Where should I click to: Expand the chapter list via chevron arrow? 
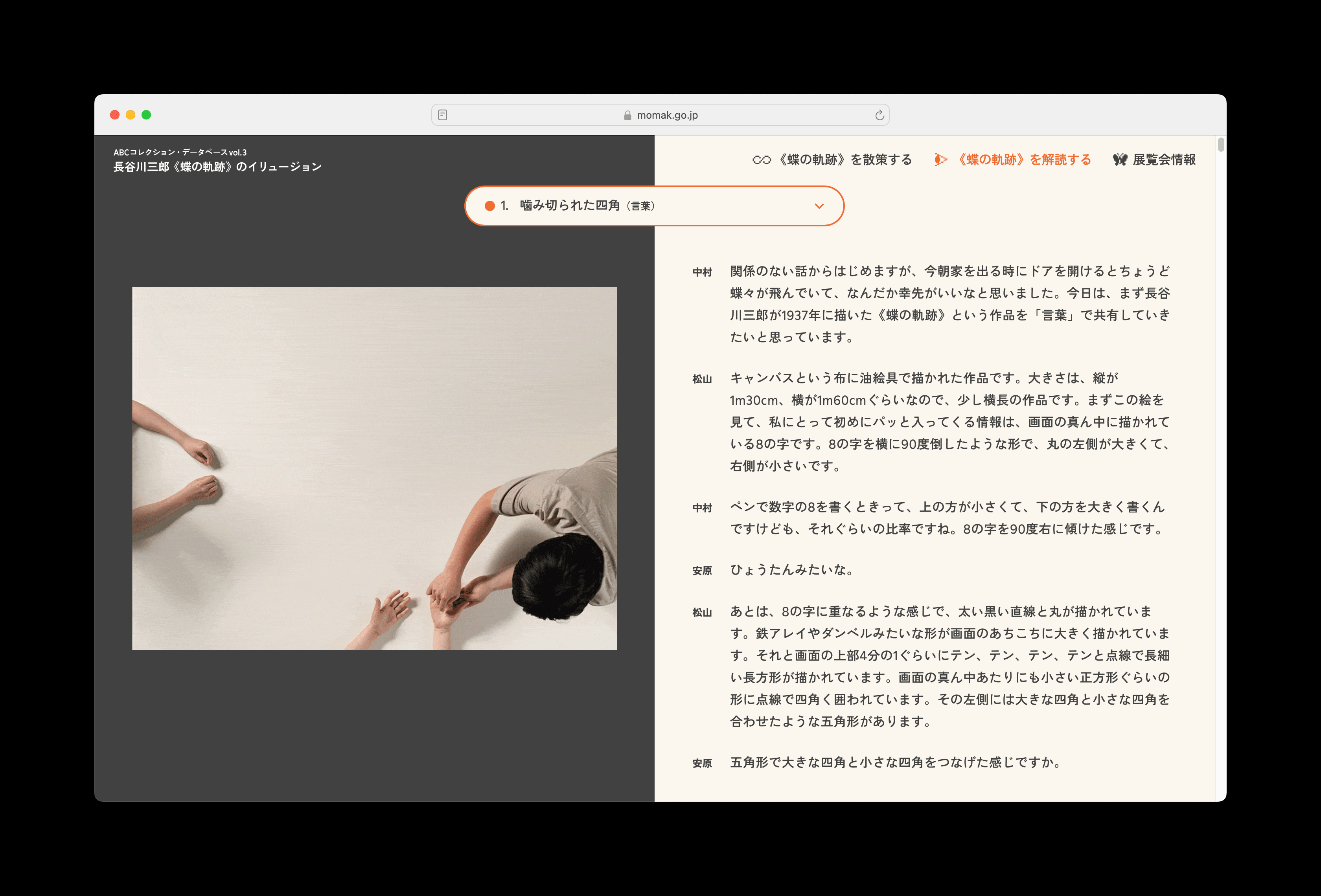(819, 206)
